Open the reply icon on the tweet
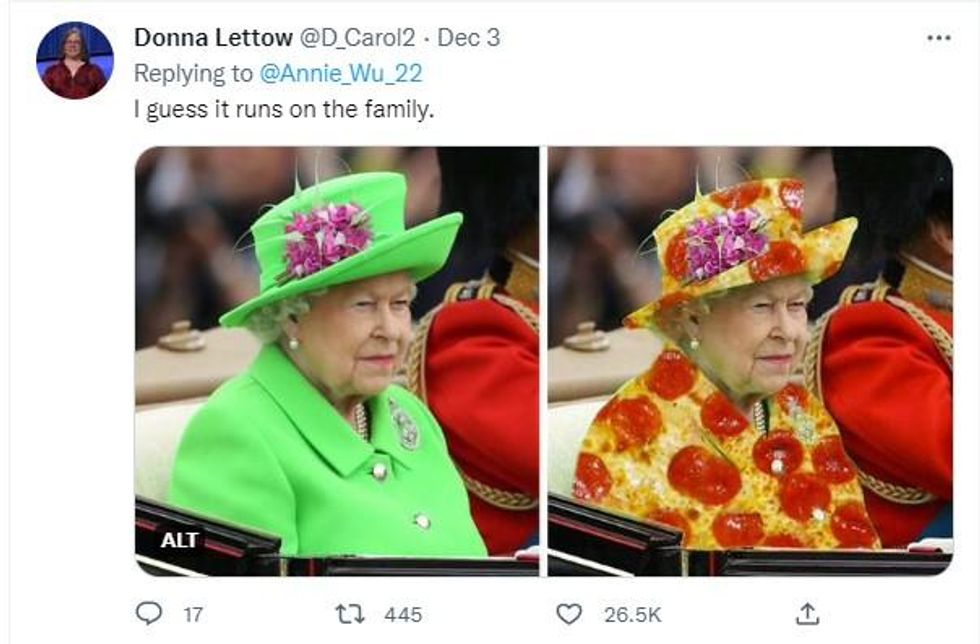Screen dimensions: 980x644 coord(149,613)
